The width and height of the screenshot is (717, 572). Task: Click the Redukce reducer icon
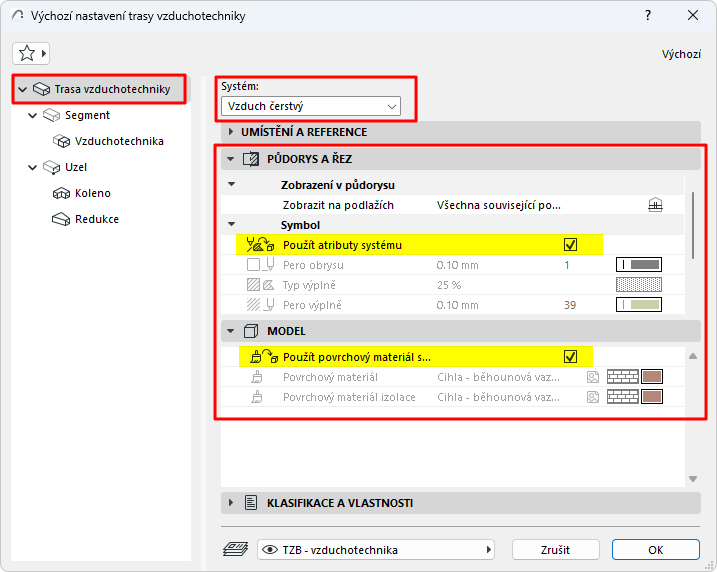click(x=61, y=219)
